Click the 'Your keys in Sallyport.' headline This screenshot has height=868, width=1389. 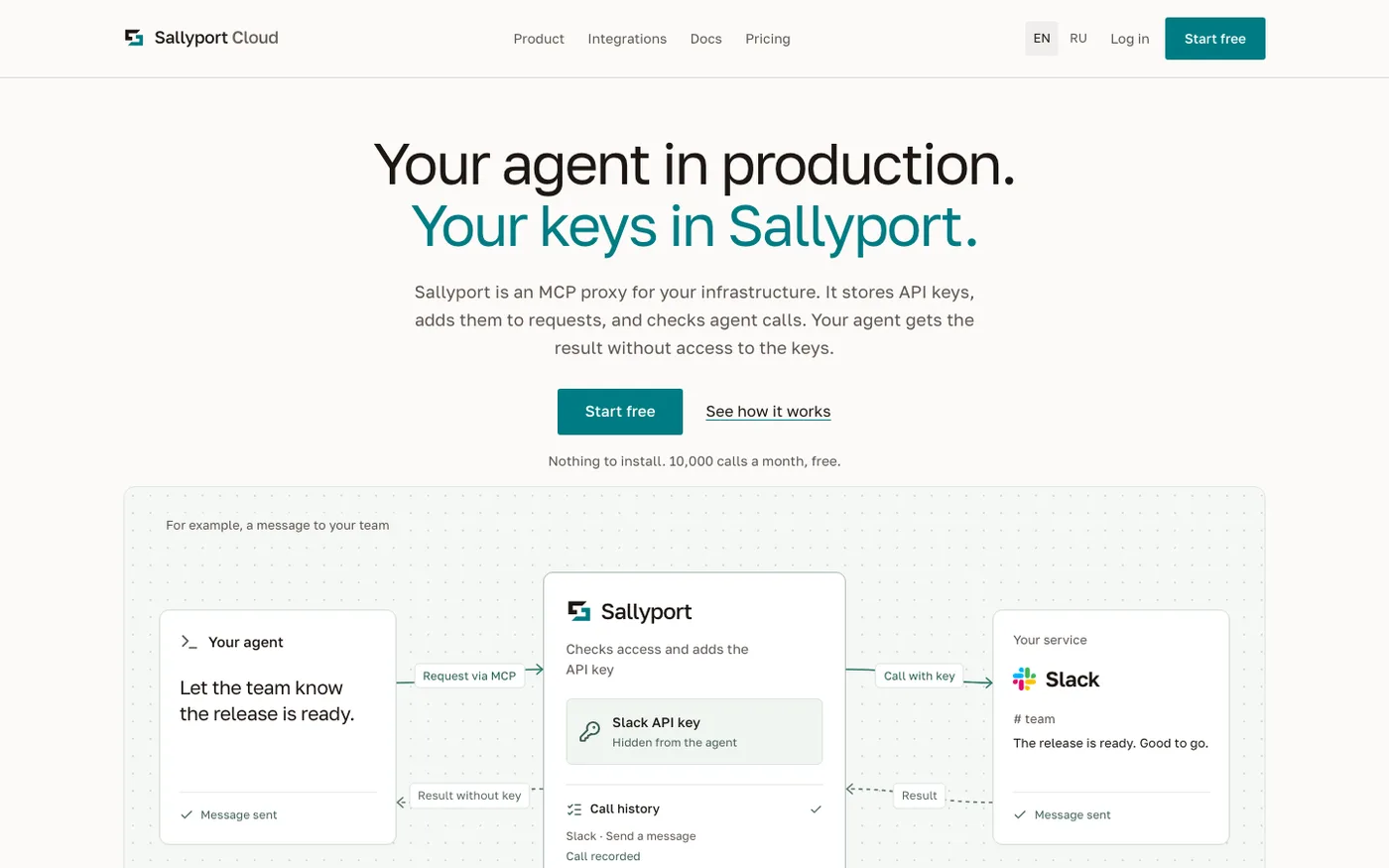click(694, 227)
